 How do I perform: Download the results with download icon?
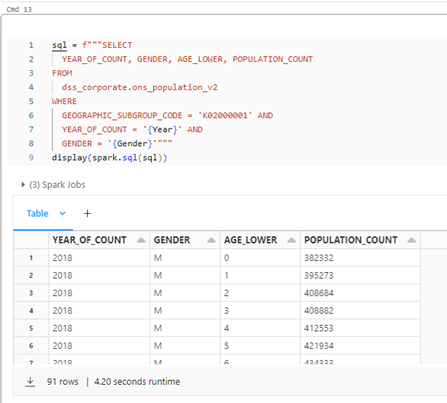[x=30, y=381]
